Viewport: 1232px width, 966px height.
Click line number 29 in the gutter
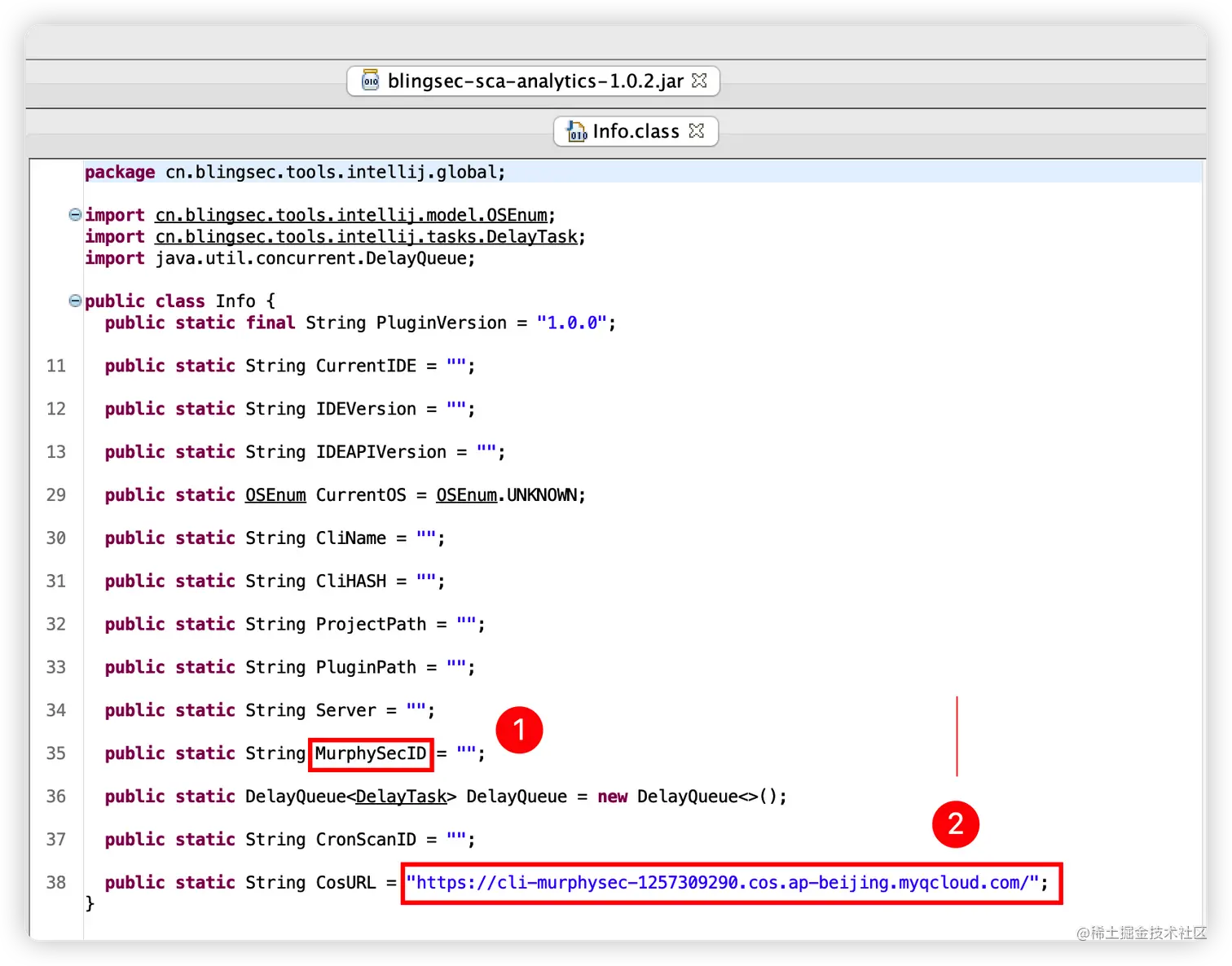coord(56,495)
